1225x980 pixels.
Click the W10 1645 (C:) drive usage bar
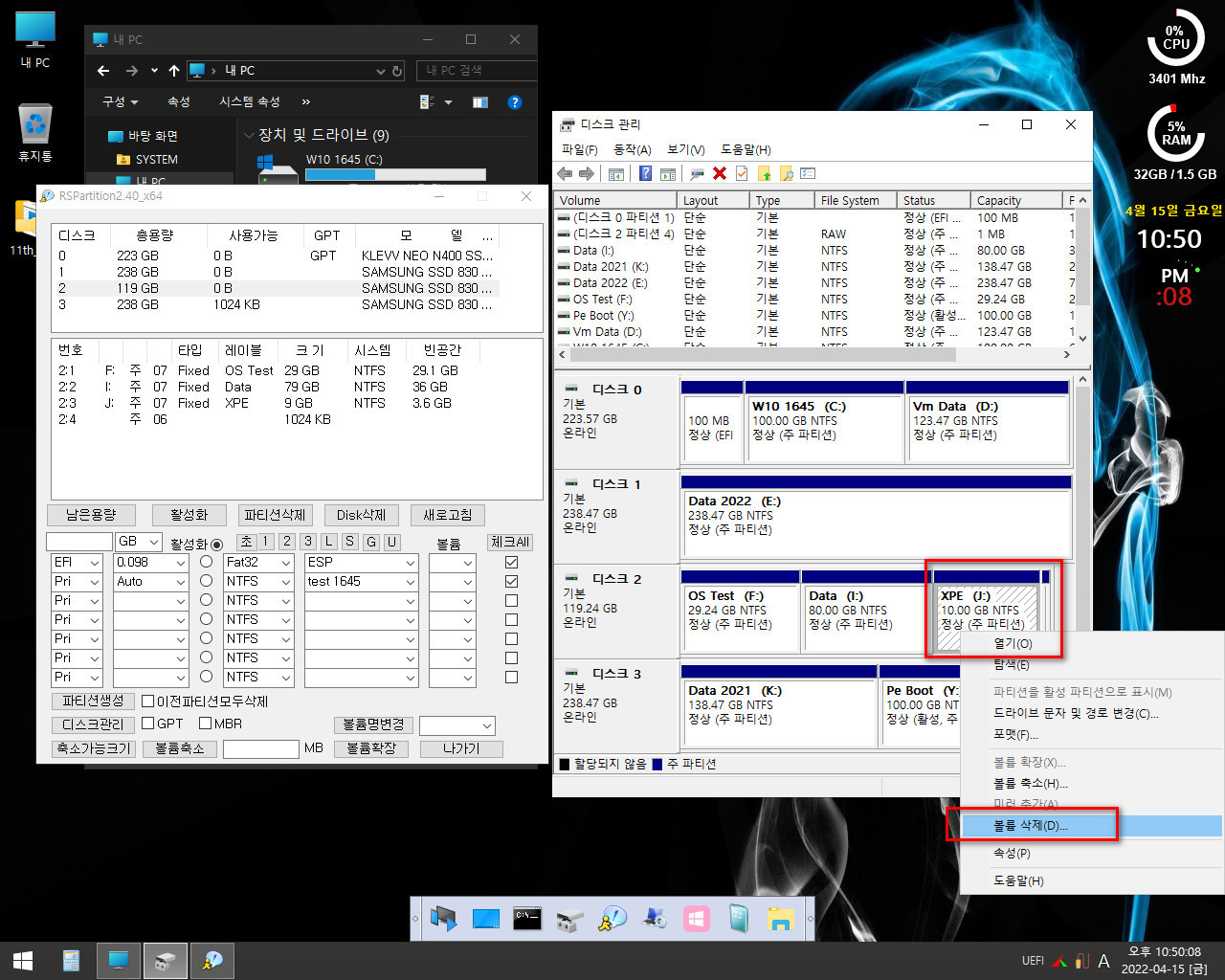coord(395,175)
